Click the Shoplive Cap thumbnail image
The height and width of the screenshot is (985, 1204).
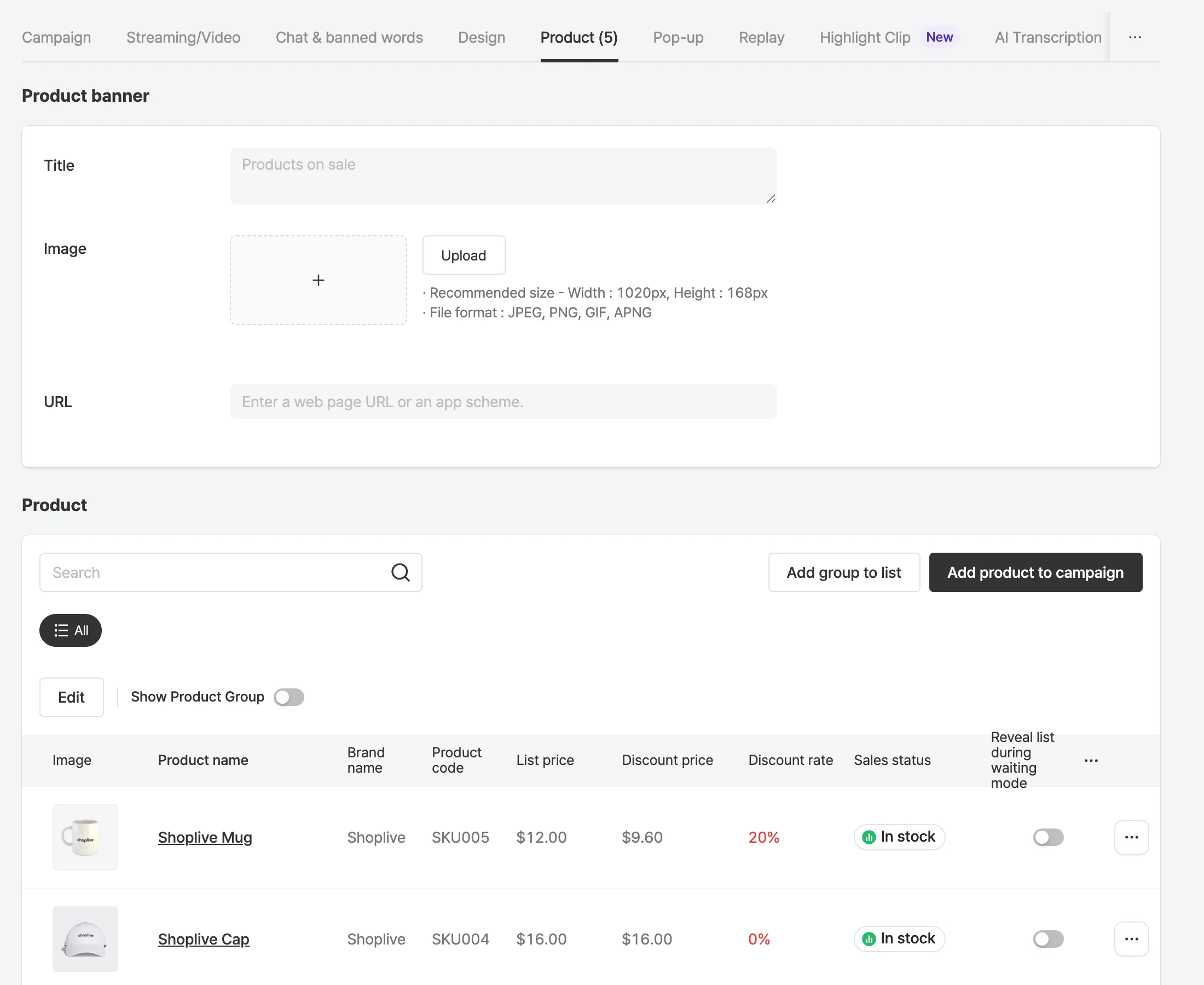[x=85, y=938]
